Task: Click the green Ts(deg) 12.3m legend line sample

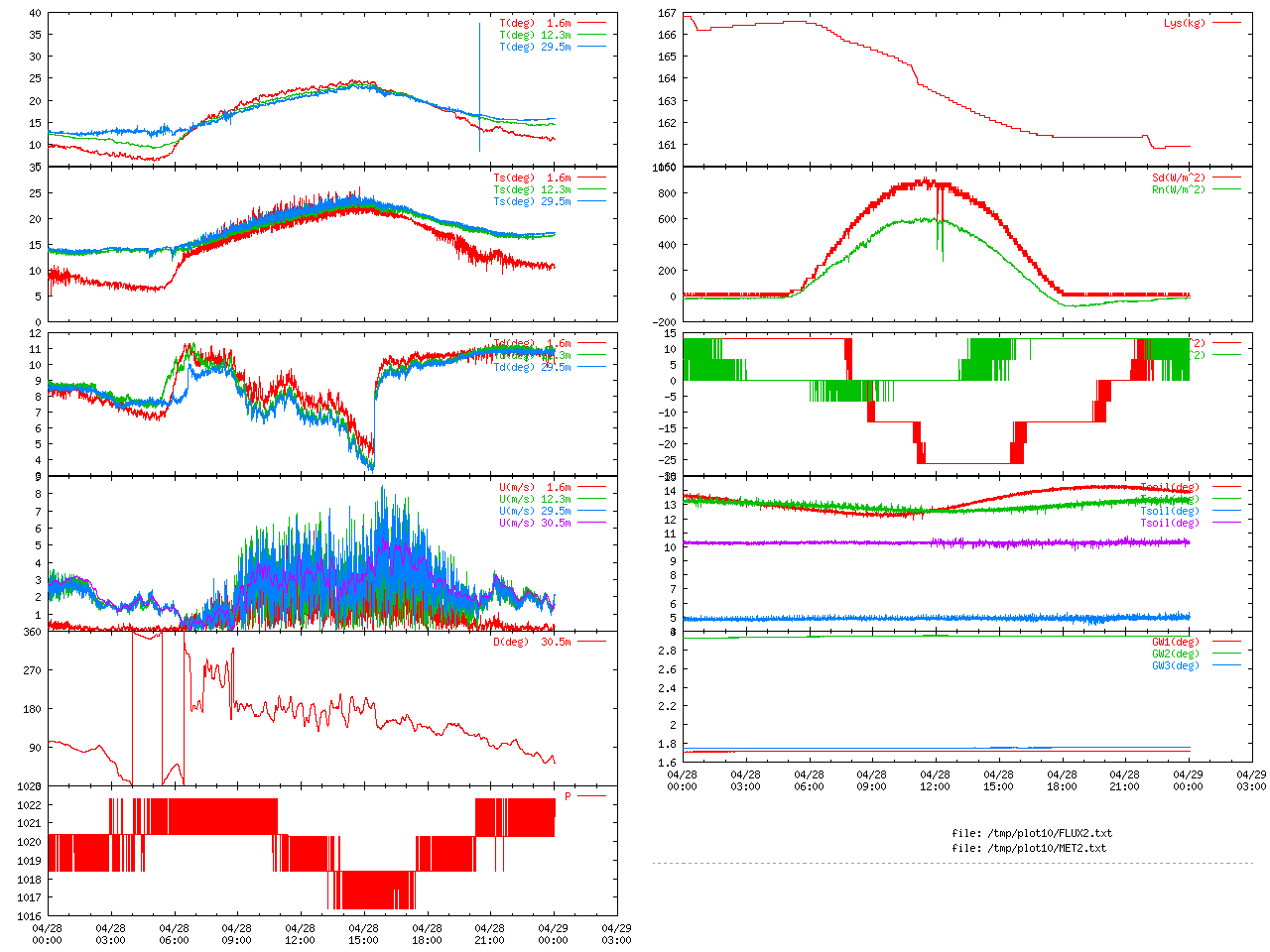Action: (x=591, y=189)
